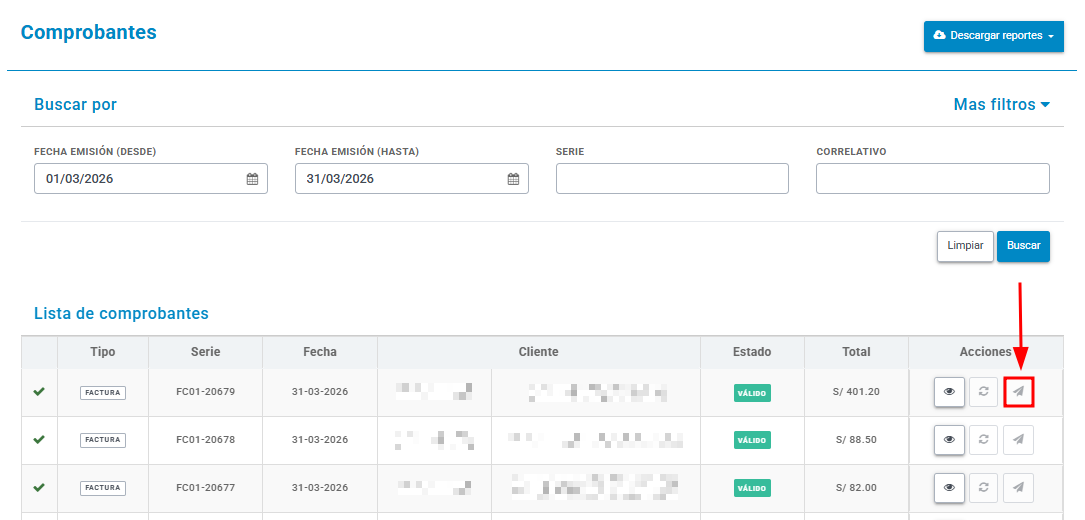Click the Limpiar button
Image resolution: width=1085 pixels, height=520 pixels.
pos(965,246)
